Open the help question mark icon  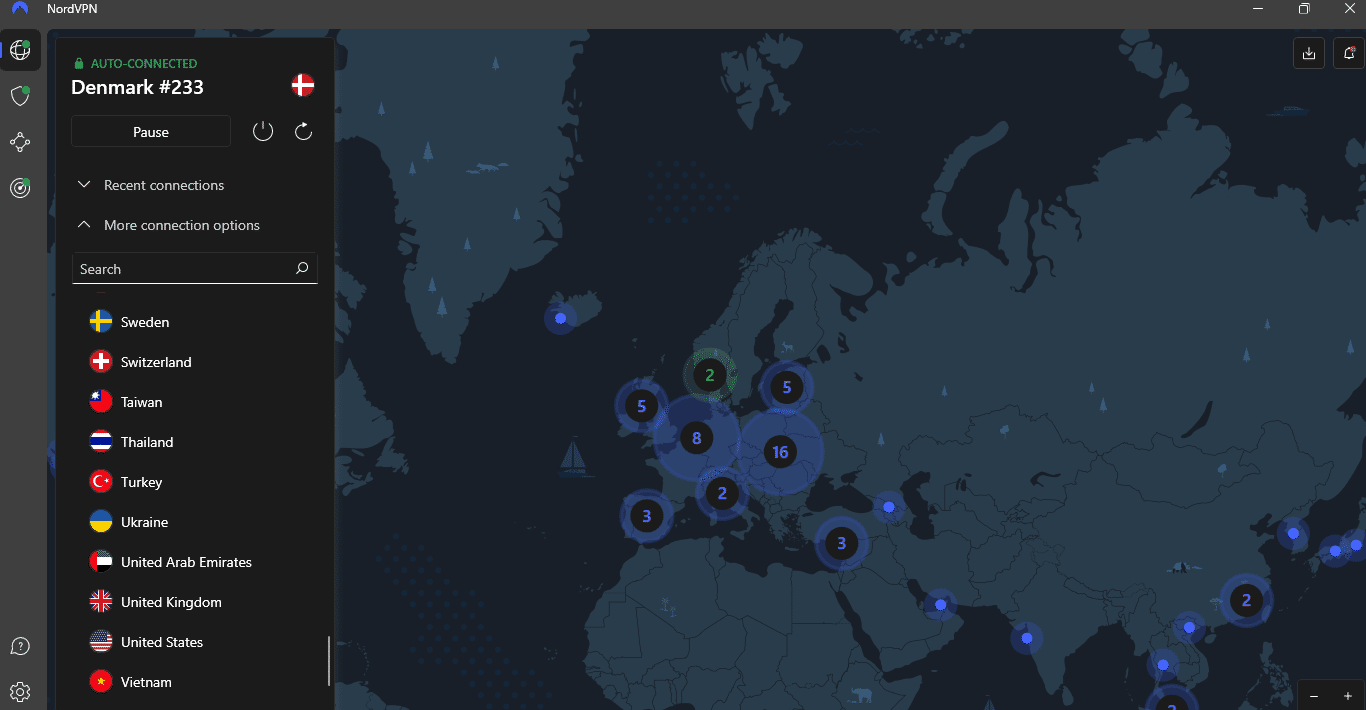[x=20, y=646]
